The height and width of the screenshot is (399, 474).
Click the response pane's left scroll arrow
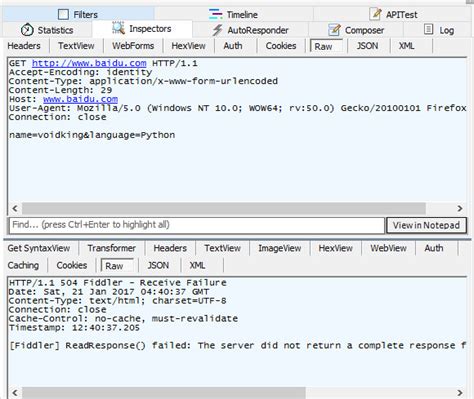[x=15, y=393]
